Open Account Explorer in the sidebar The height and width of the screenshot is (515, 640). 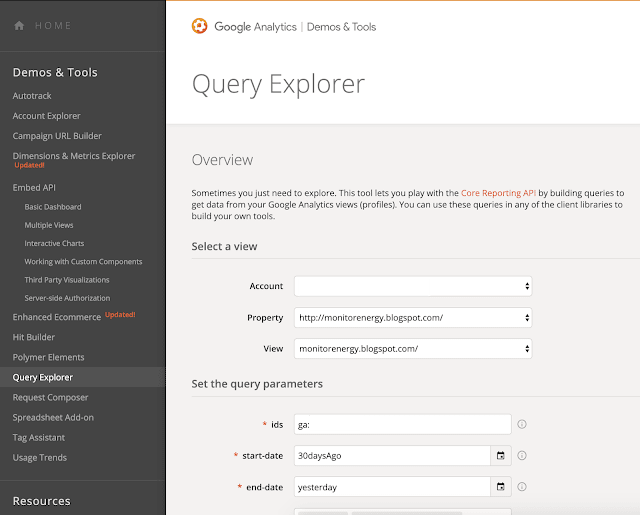click(47, 116)
